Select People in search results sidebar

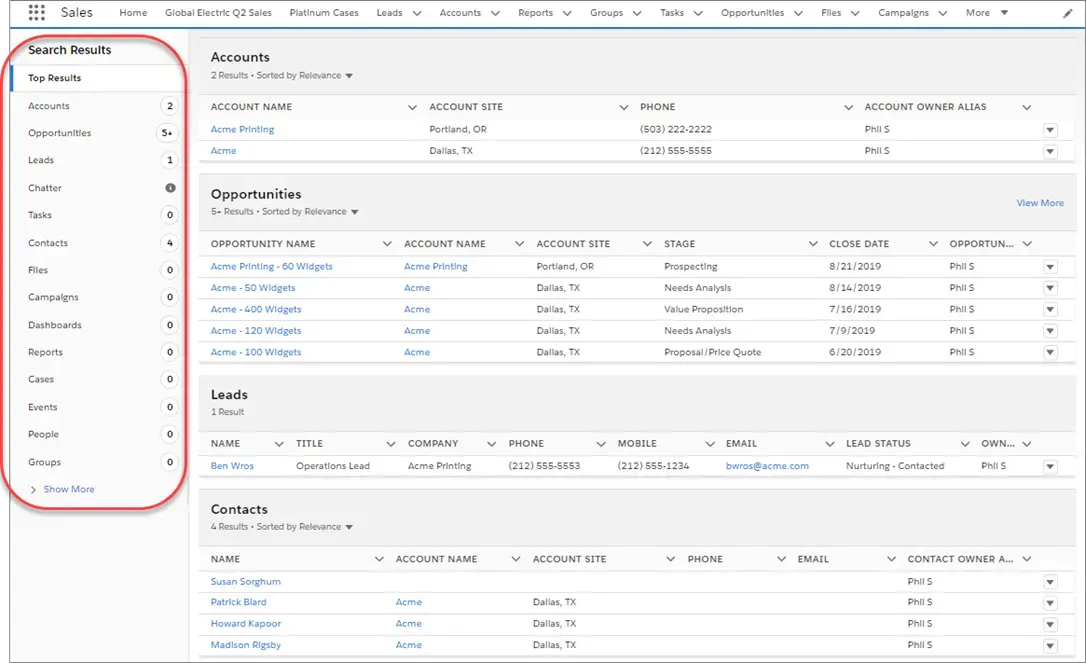coord(98,434)
